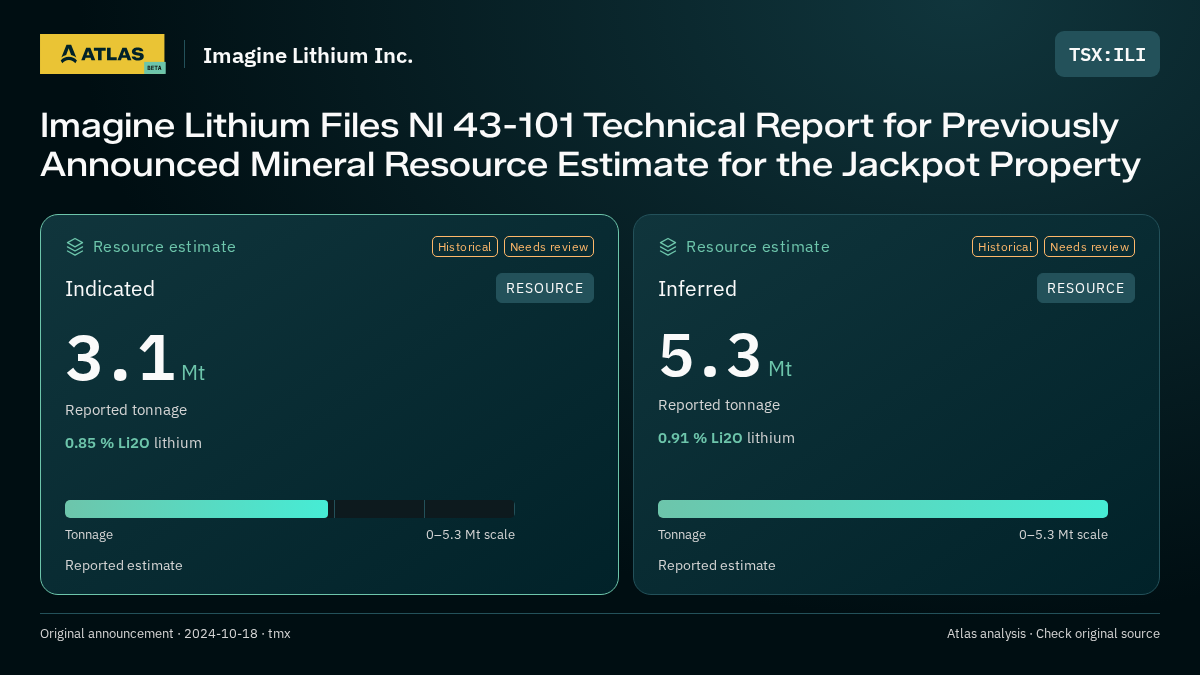The image size is (1200, 675).
Task: Click the Atlas logo
Action: pos(103,54)
